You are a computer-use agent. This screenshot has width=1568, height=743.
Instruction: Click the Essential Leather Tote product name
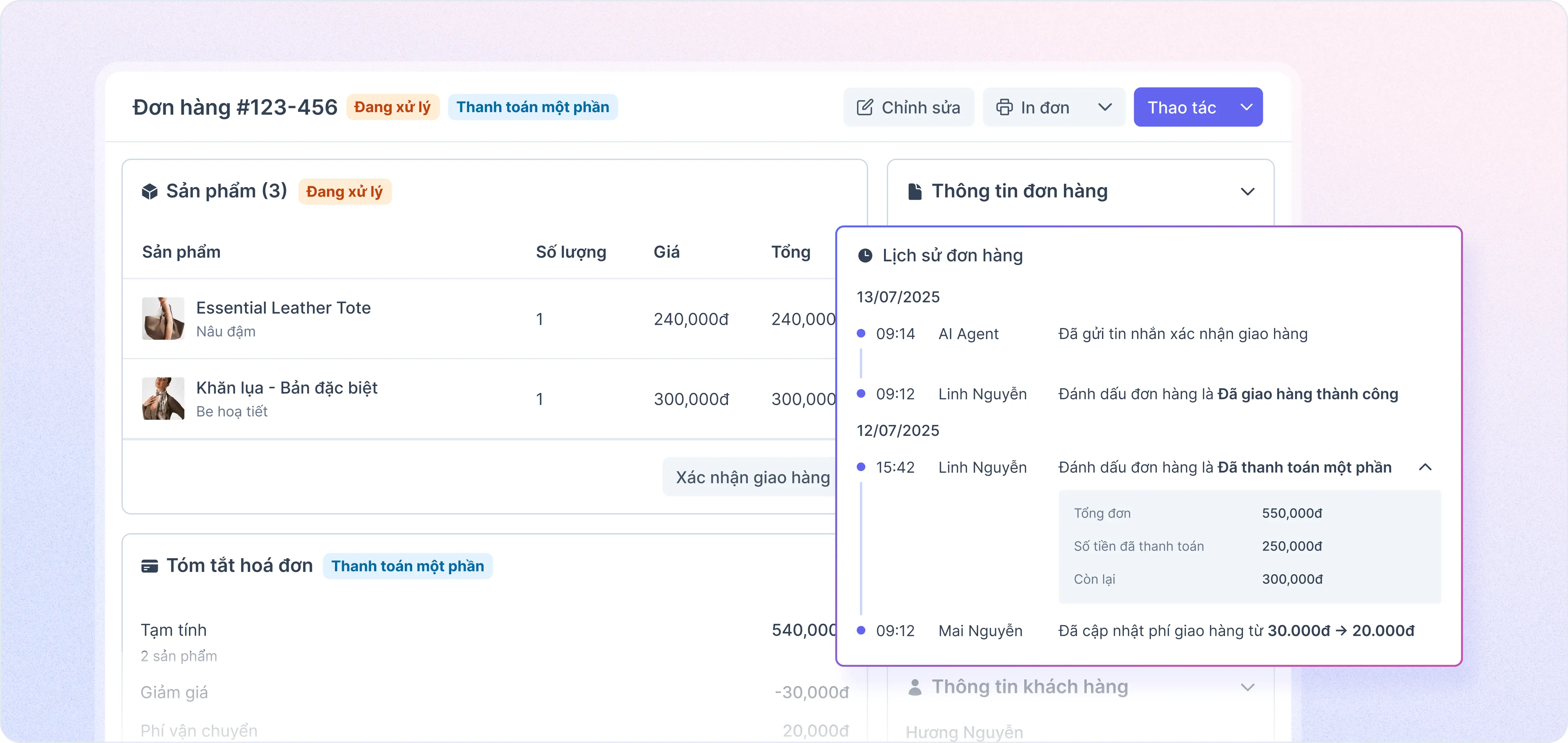pos(283,308)
